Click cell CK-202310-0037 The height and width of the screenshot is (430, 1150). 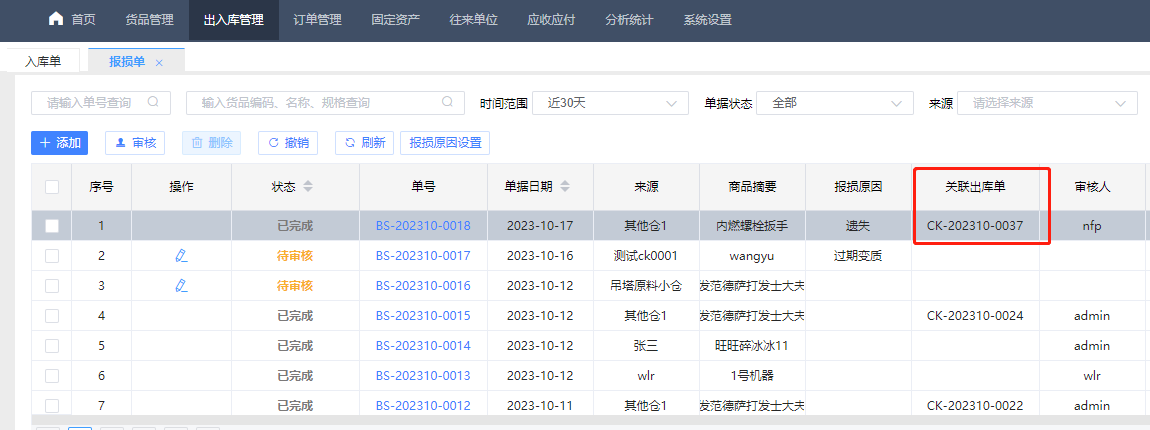point(975,226)
